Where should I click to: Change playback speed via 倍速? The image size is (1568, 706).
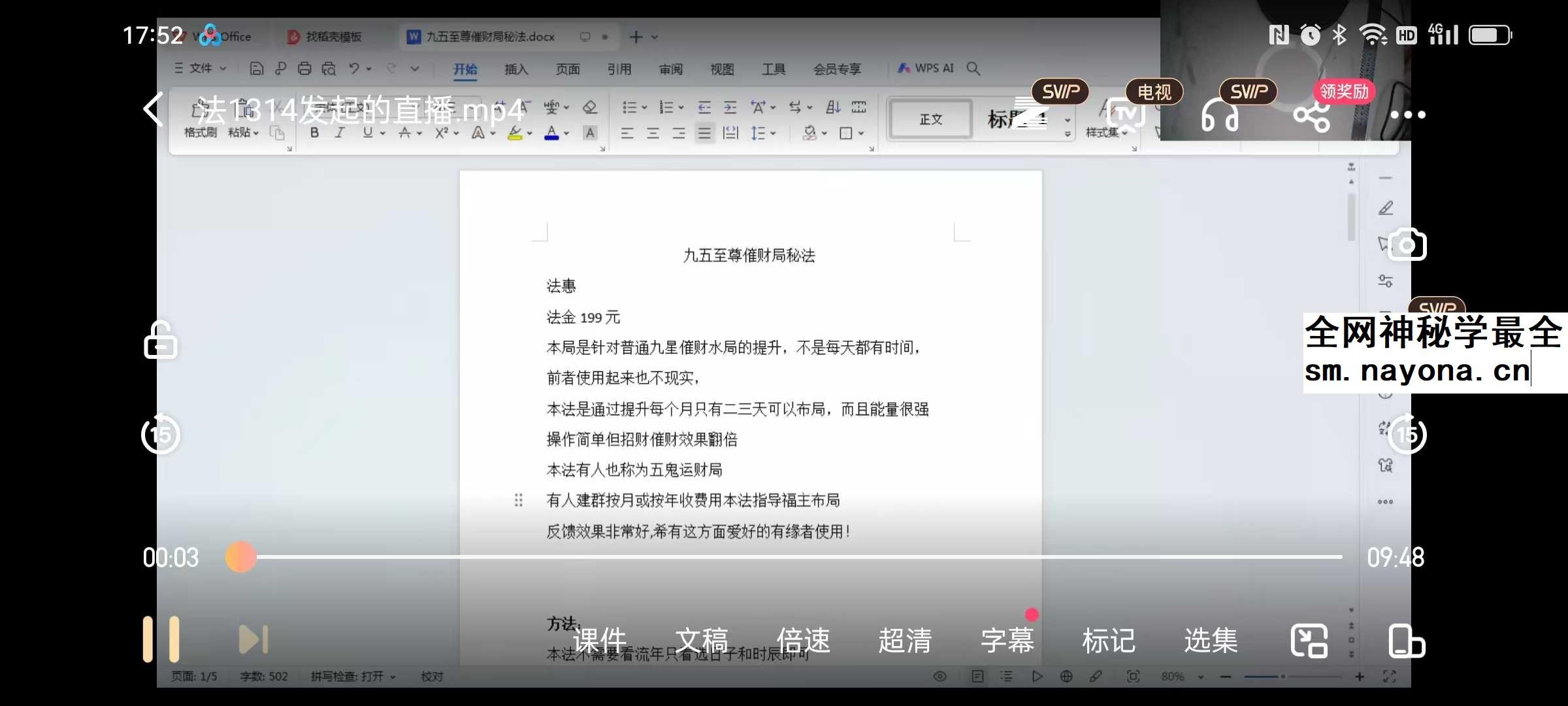pos(804,641)
